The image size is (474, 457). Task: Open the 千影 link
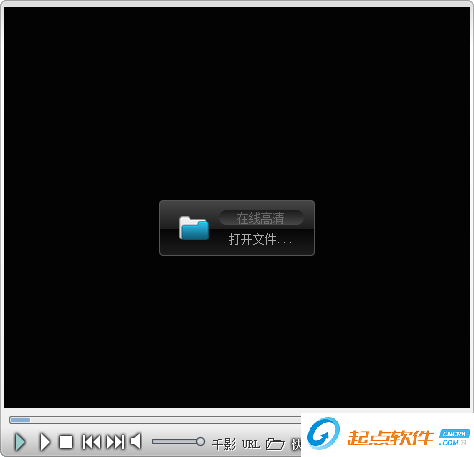pyautogui.click(x=224, y=444)
